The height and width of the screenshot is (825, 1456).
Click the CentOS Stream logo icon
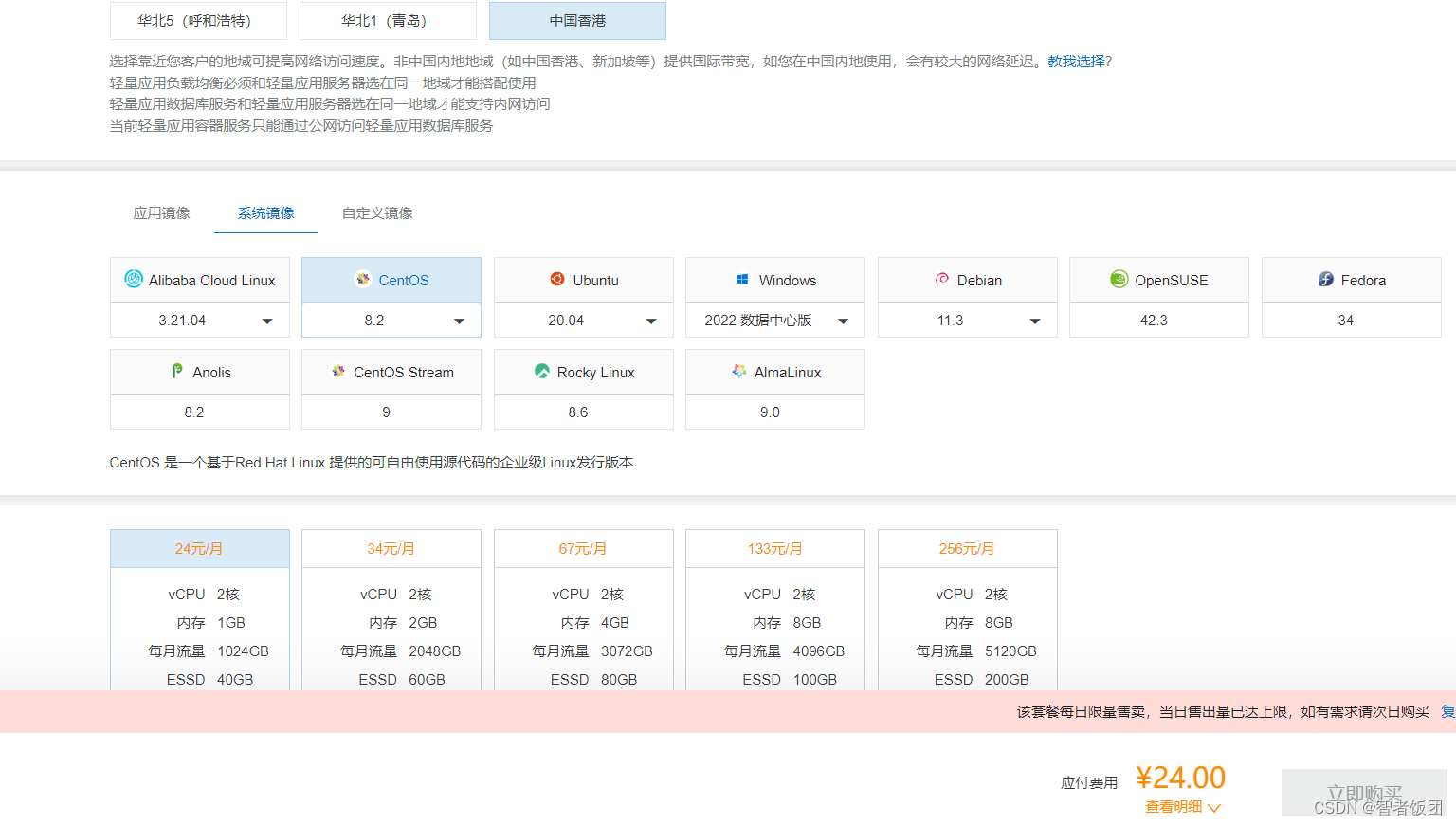[338, 371]
